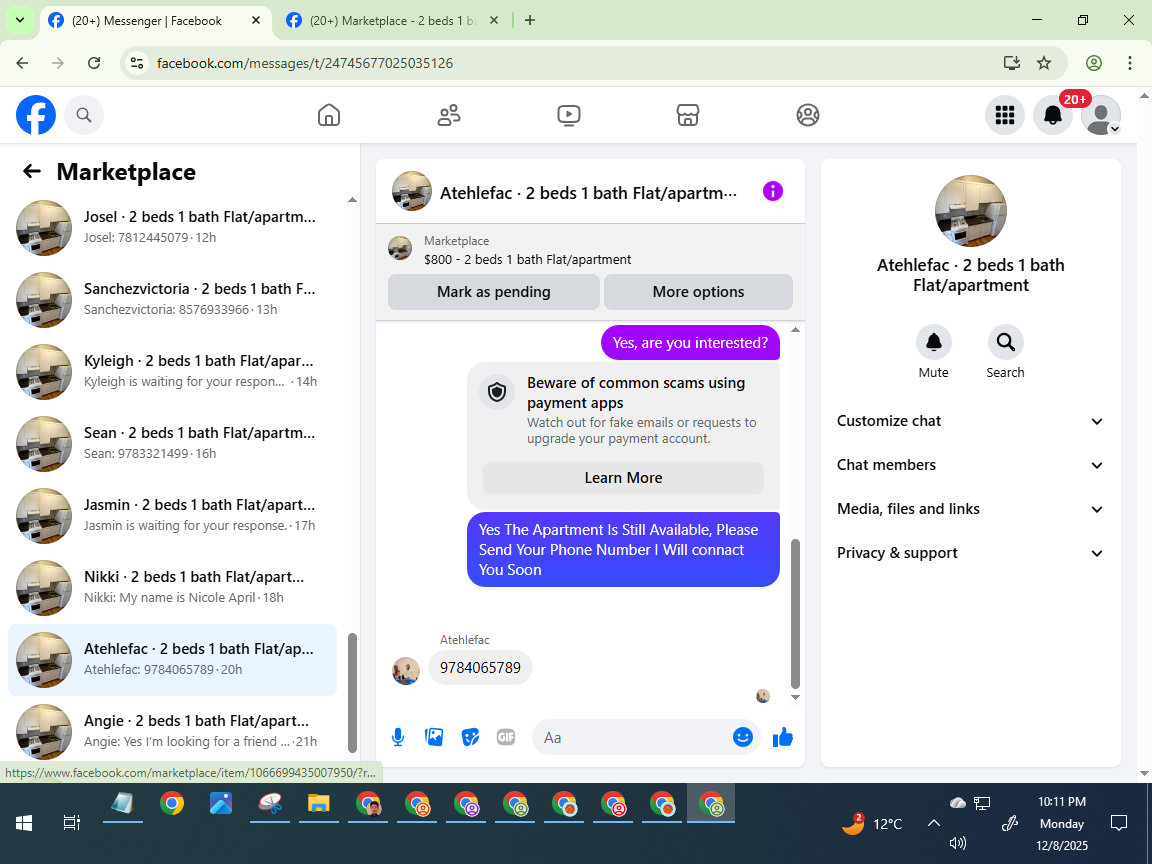Select Atehlefac conversation in list
Screen dimensions: 1152x864
[173, 659]
